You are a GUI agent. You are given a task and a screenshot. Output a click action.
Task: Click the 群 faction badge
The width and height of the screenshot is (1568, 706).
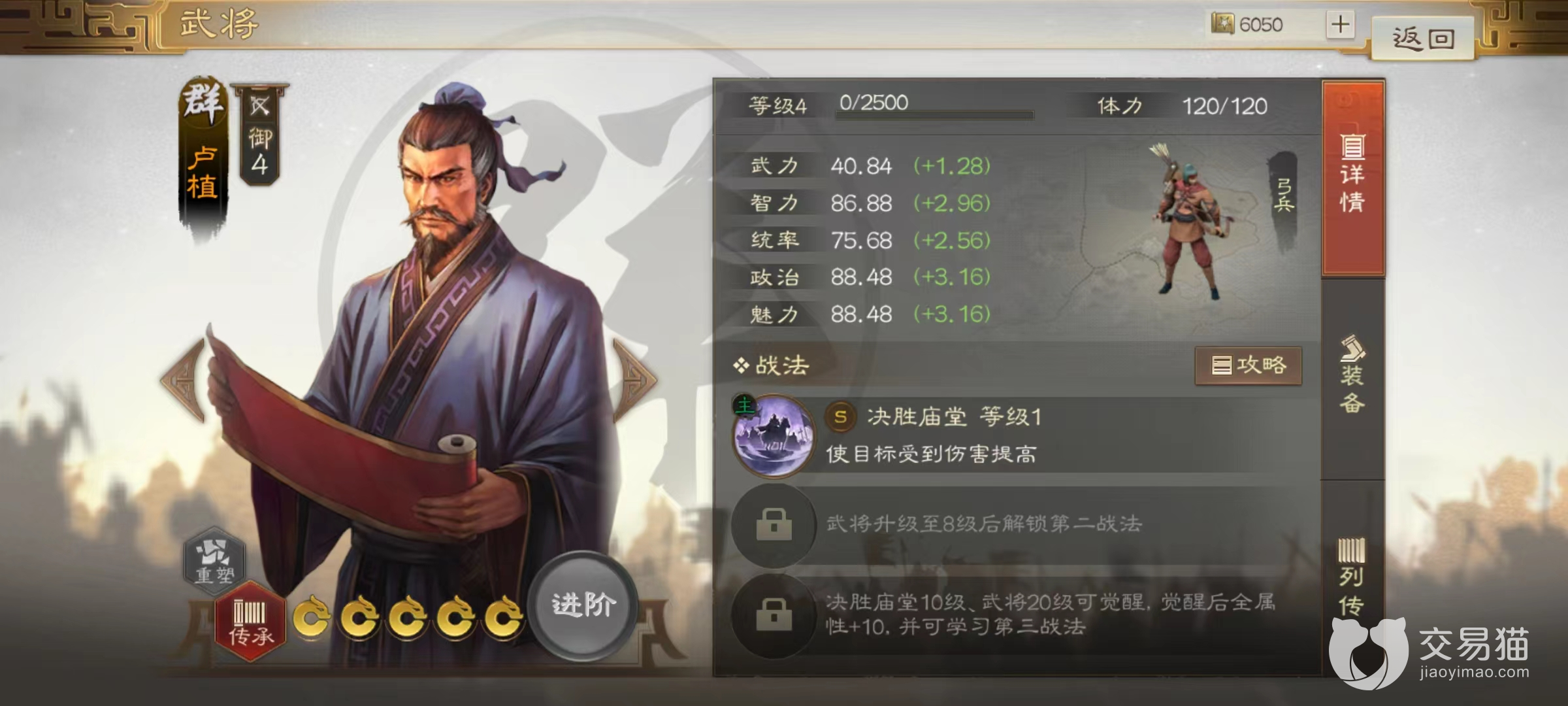(x=203, y=103)
